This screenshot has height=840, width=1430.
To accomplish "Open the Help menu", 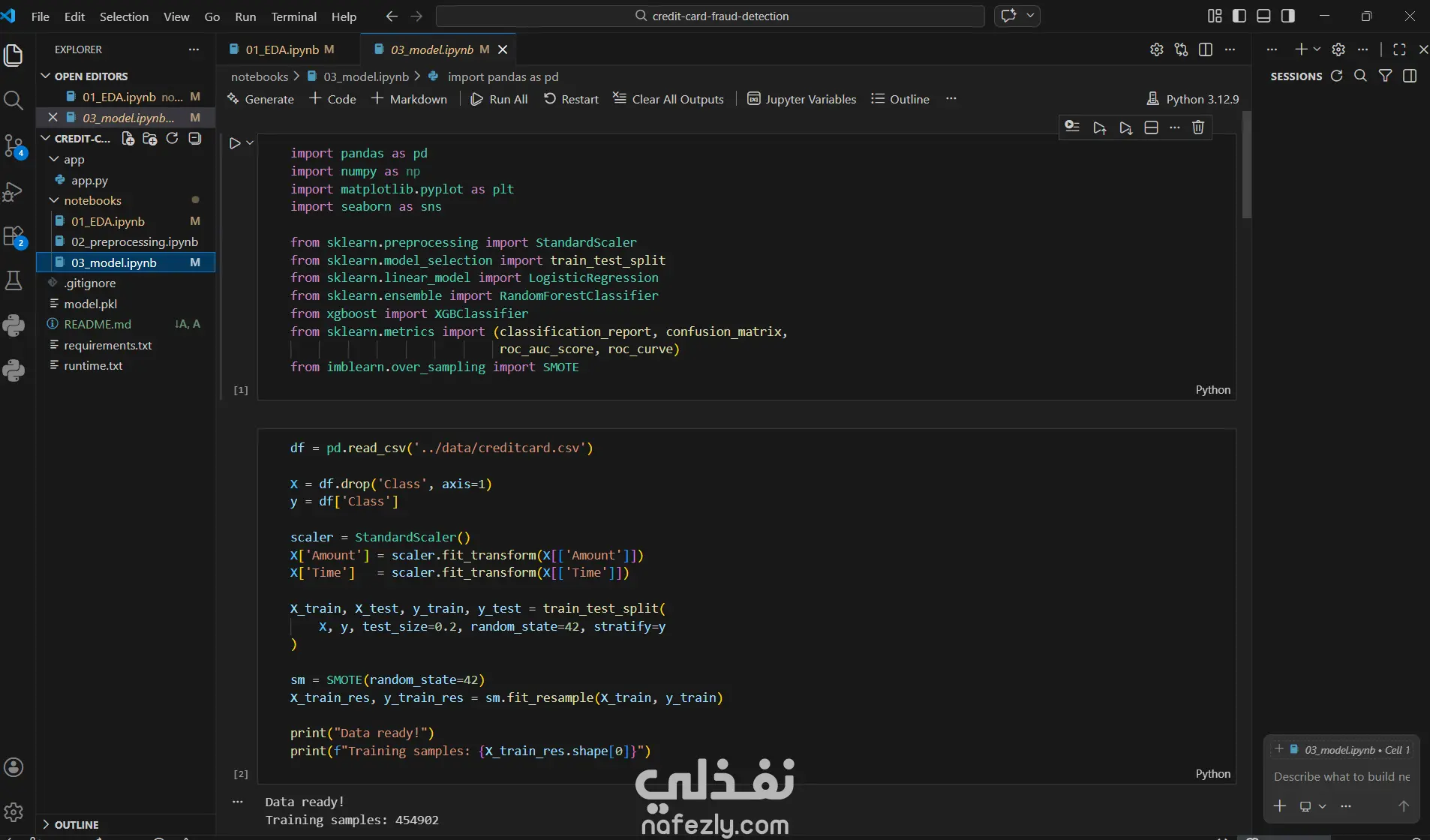I will click(344, 16).
